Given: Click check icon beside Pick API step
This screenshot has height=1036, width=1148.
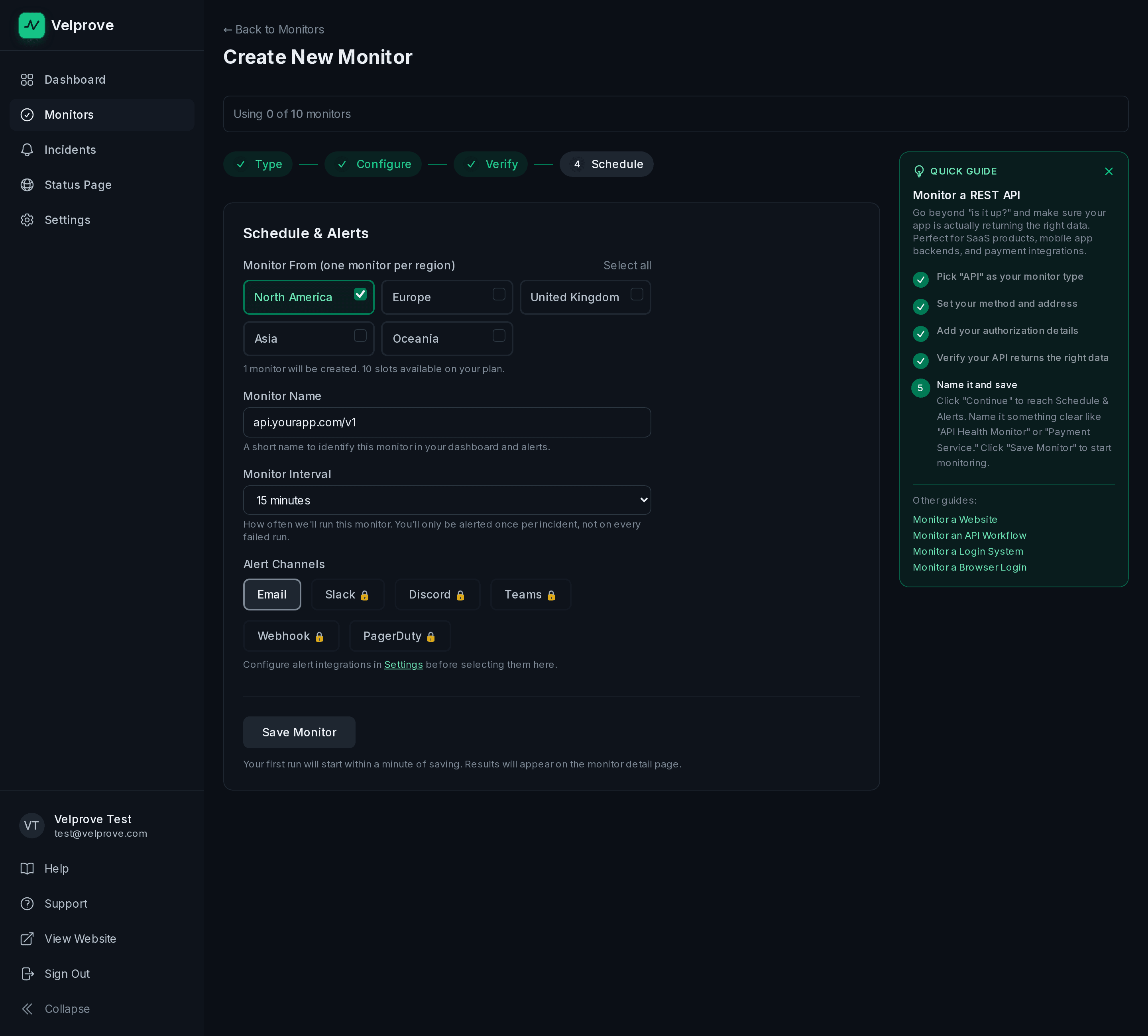Looking at the screenshot, I should click(x=921, y=279).
